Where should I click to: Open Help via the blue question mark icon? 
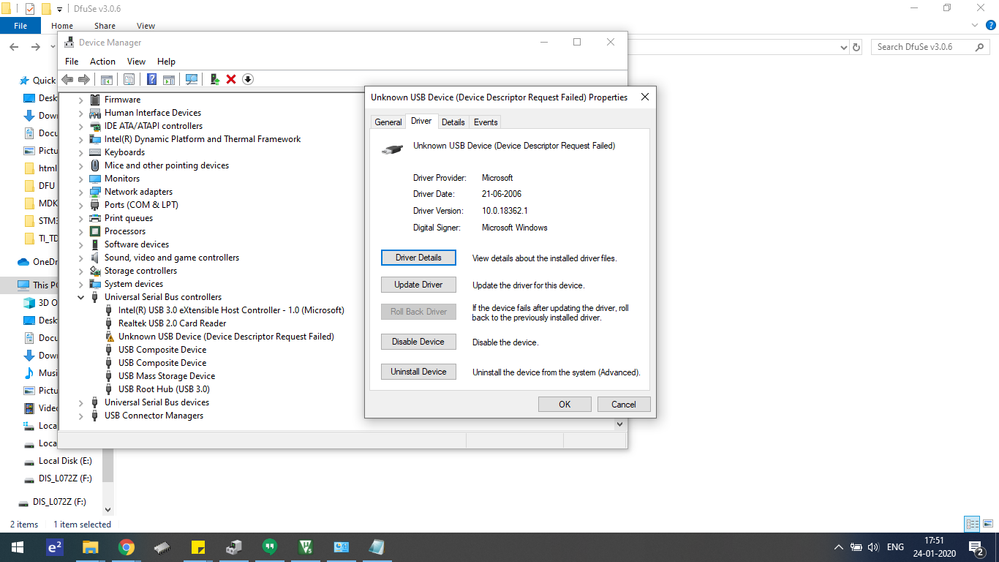coord(152,80)
